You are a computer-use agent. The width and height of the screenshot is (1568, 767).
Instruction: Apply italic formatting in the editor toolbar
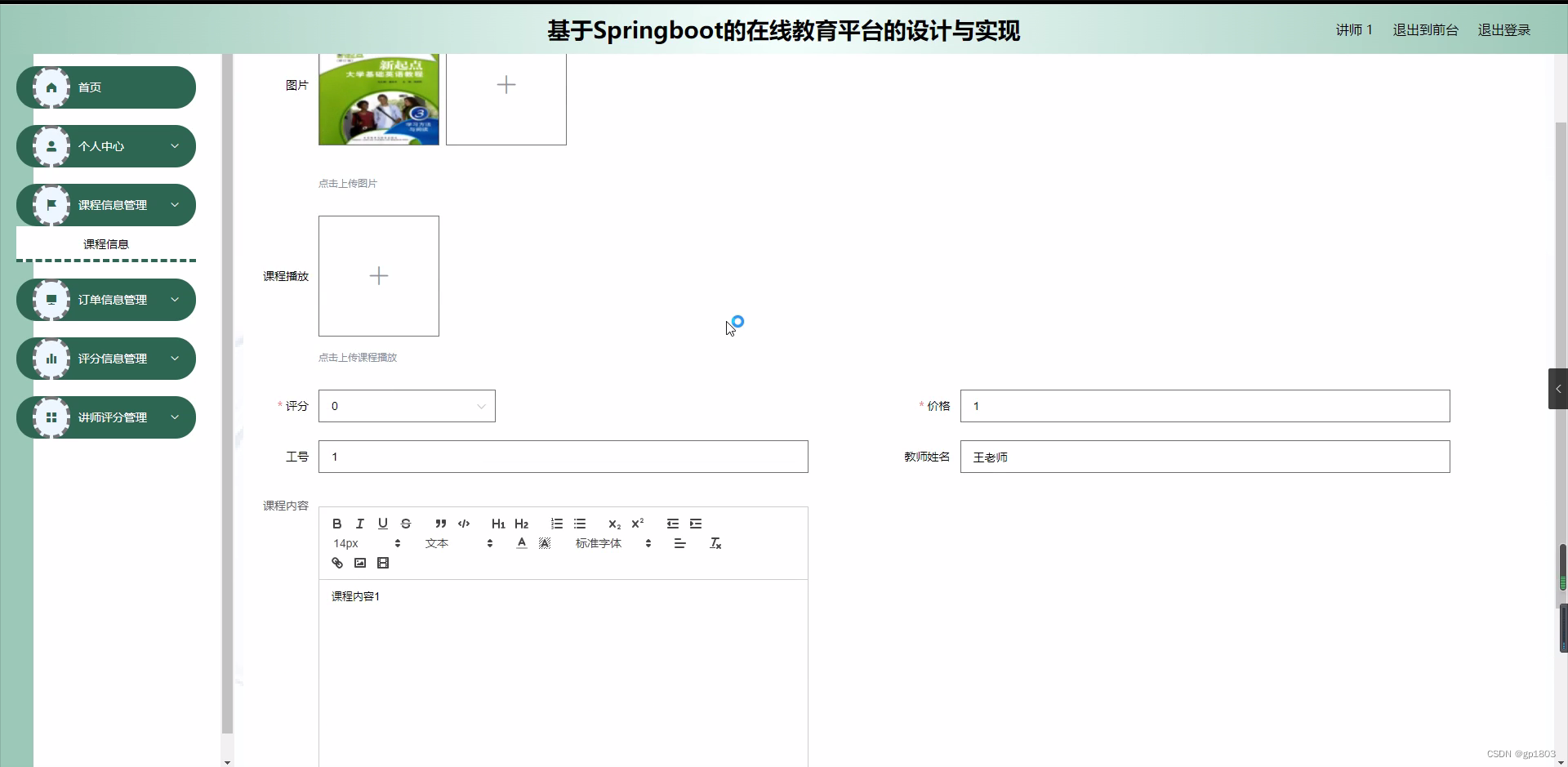pyautogui.click(x=359, y=524)
